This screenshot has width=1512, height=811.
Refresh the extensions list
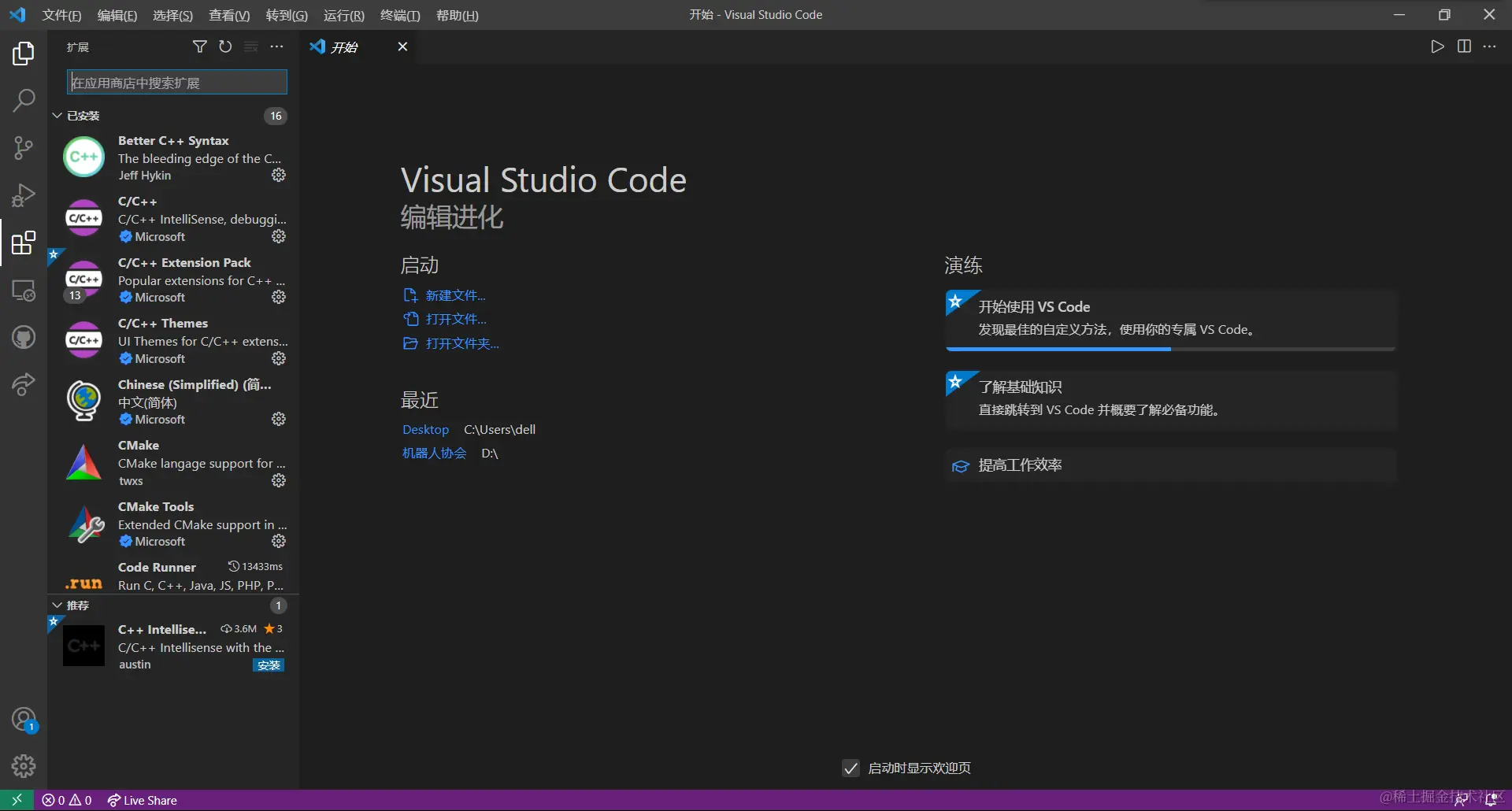pos(225,46)
